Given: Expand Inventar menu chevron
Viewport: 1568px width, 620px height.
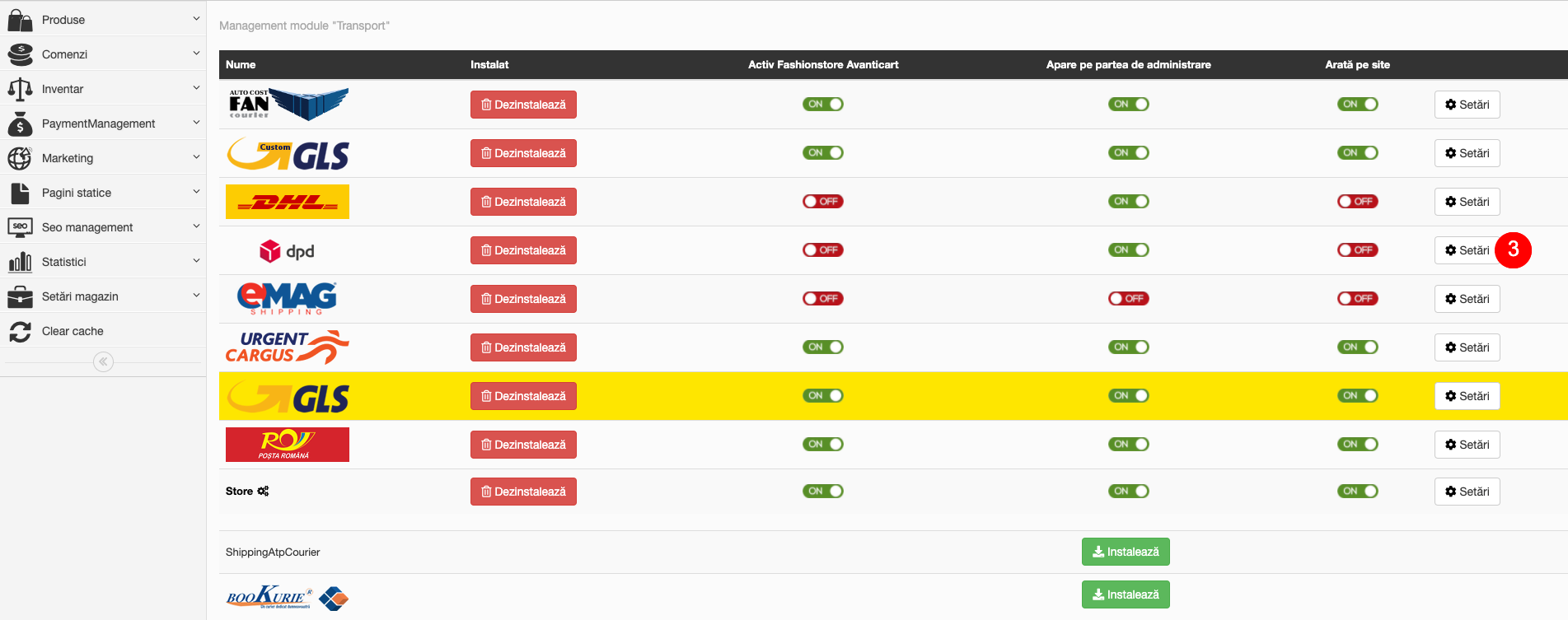Looking at the screenshot, I should pyautogui.click(x=196, y=87).
